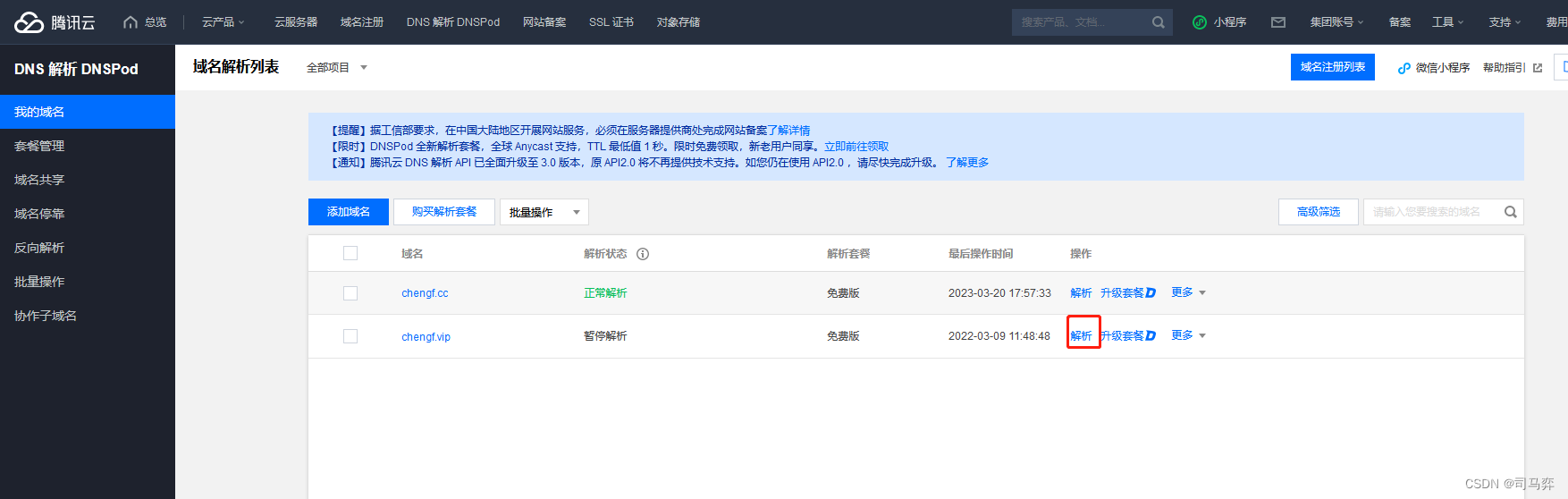Go to 网站备案 in top navigation

(x=544, y=22)
